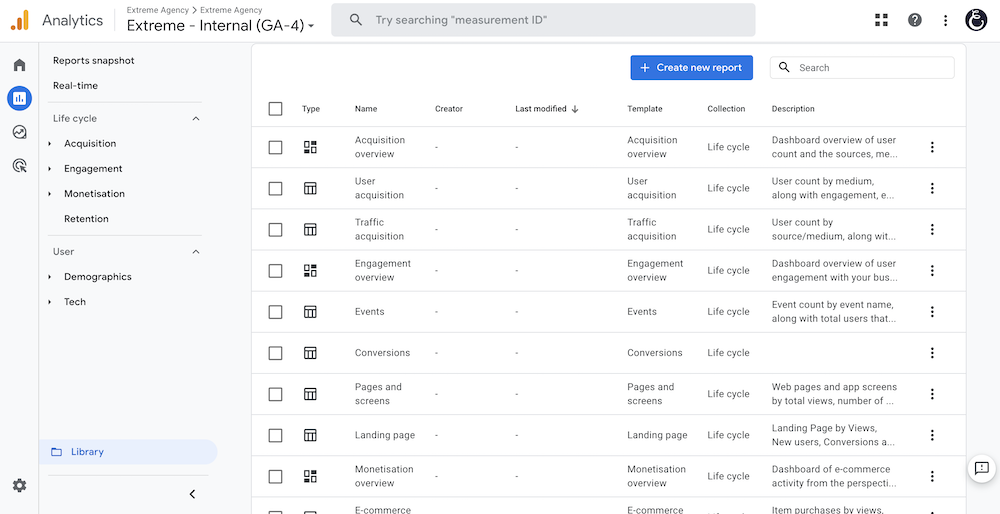The height and width of the screenshot is (514, 1000).
Task: Expand the Acquisition tree item
Action: pos(50,143)
